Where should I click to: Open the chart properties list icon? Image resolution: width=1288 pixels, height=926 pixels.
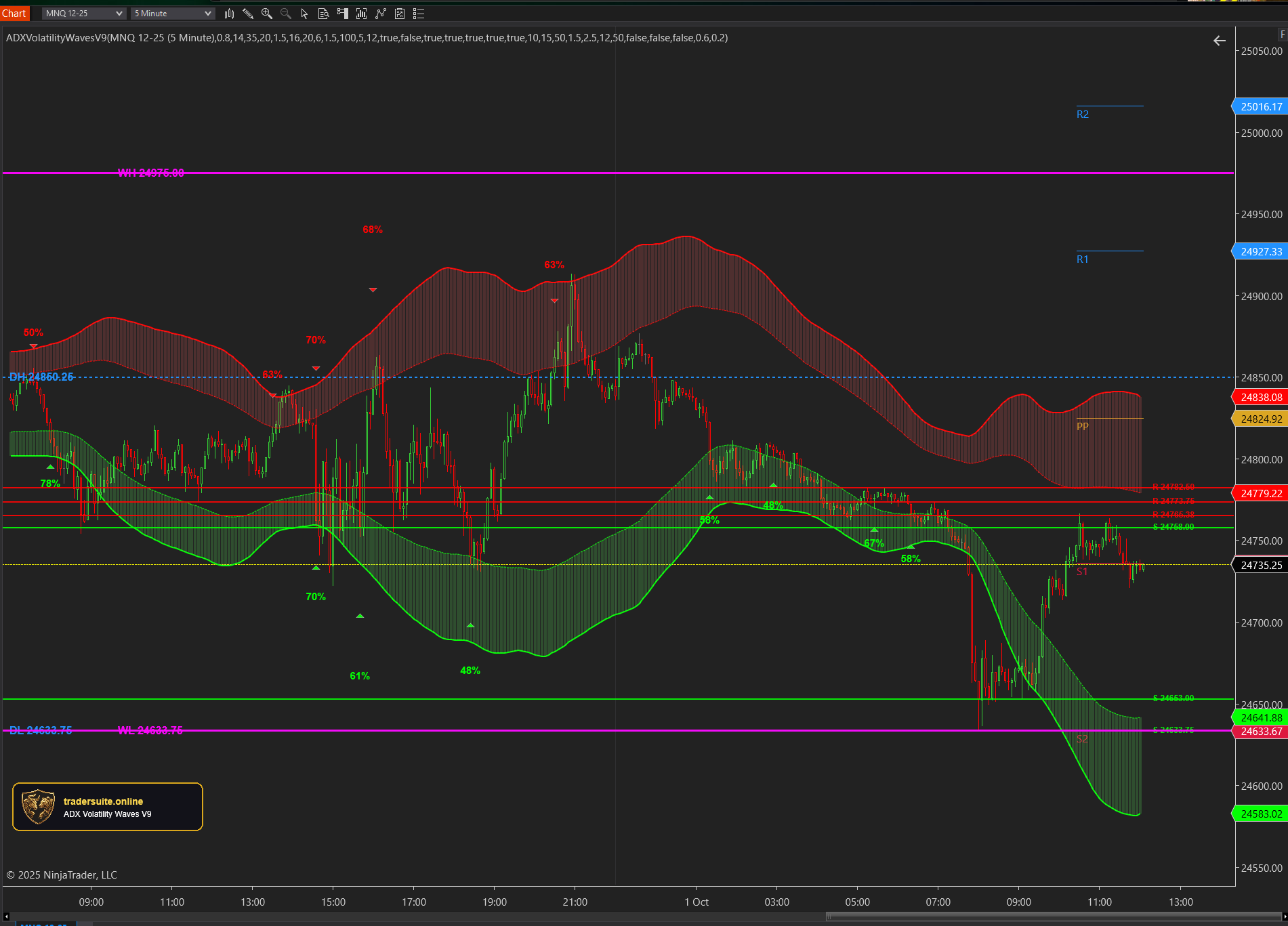point(419,14)
